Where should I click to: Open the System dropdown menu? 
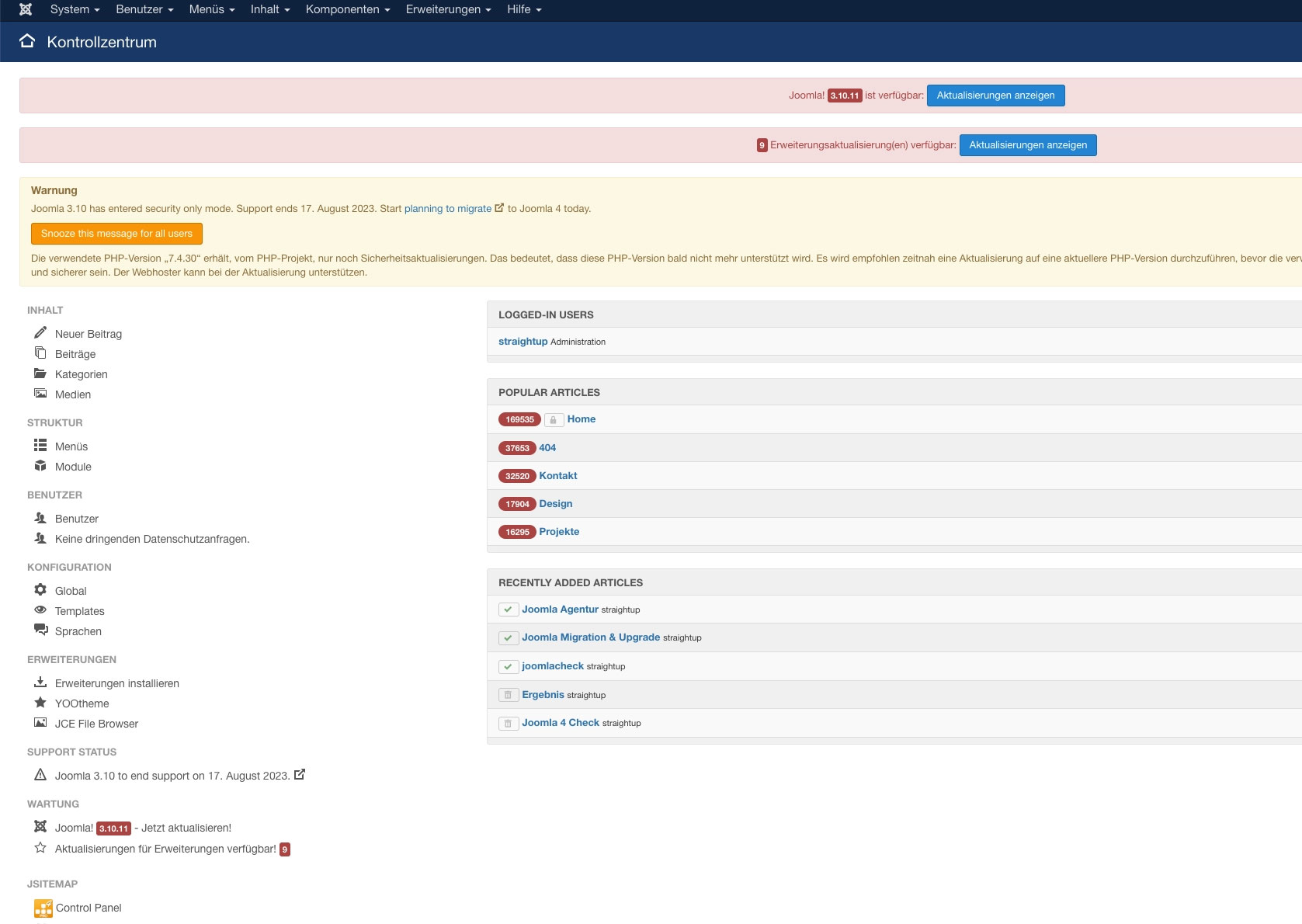pos(75,9)
